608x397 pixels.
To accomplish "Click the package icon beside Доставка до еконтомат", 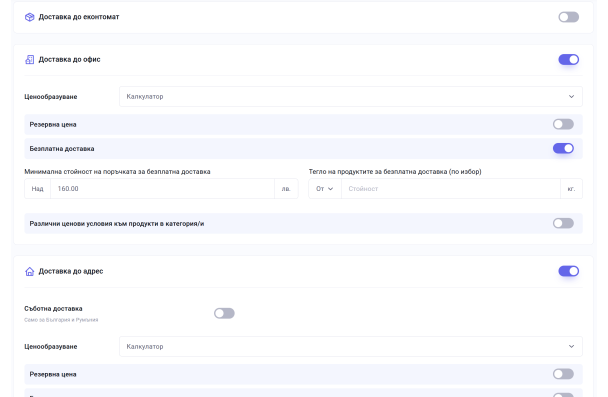I will coord(29,17).
